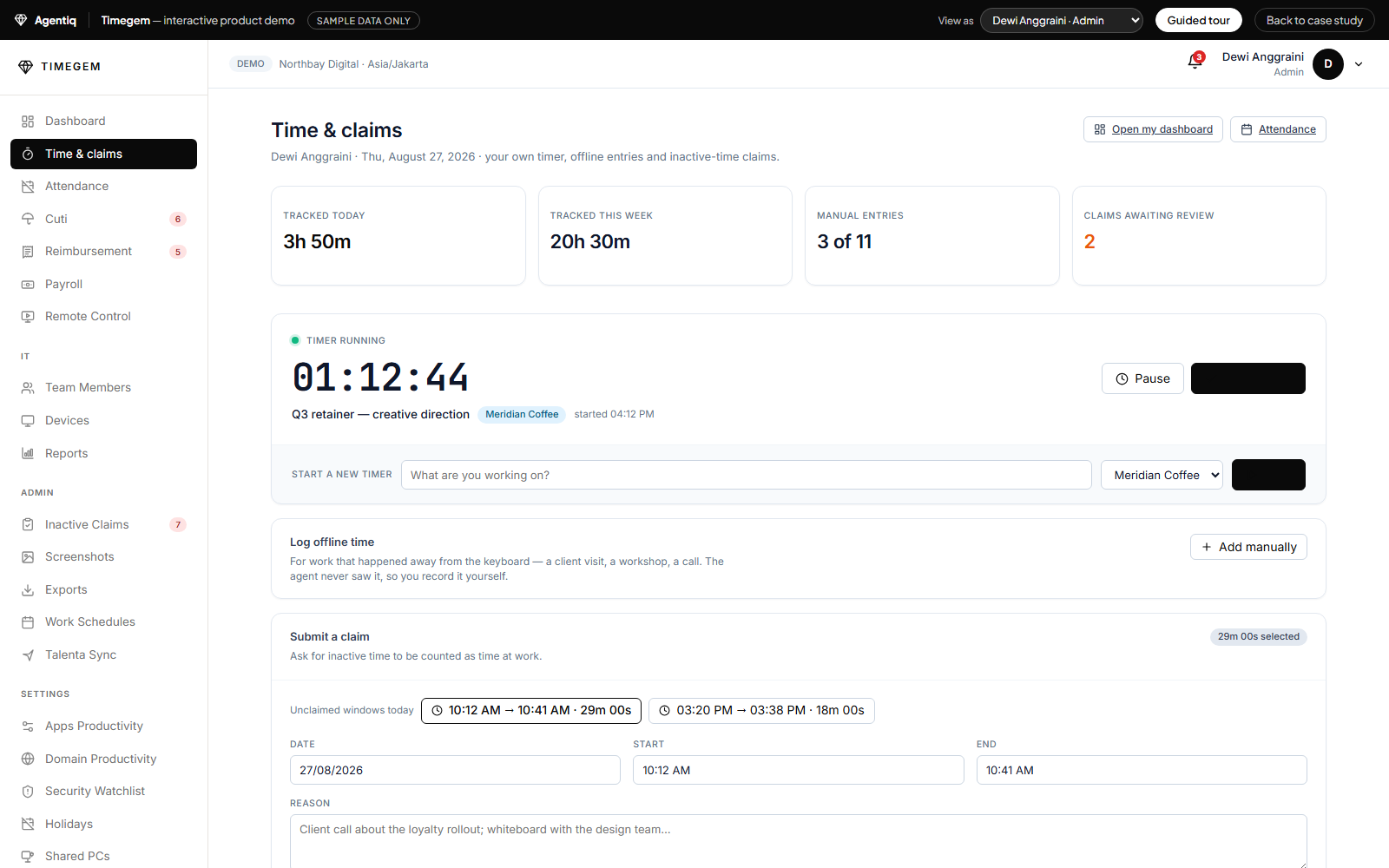The image size is (1389, 868).
Task: Click the Start time field
Action: click(798, 770)
